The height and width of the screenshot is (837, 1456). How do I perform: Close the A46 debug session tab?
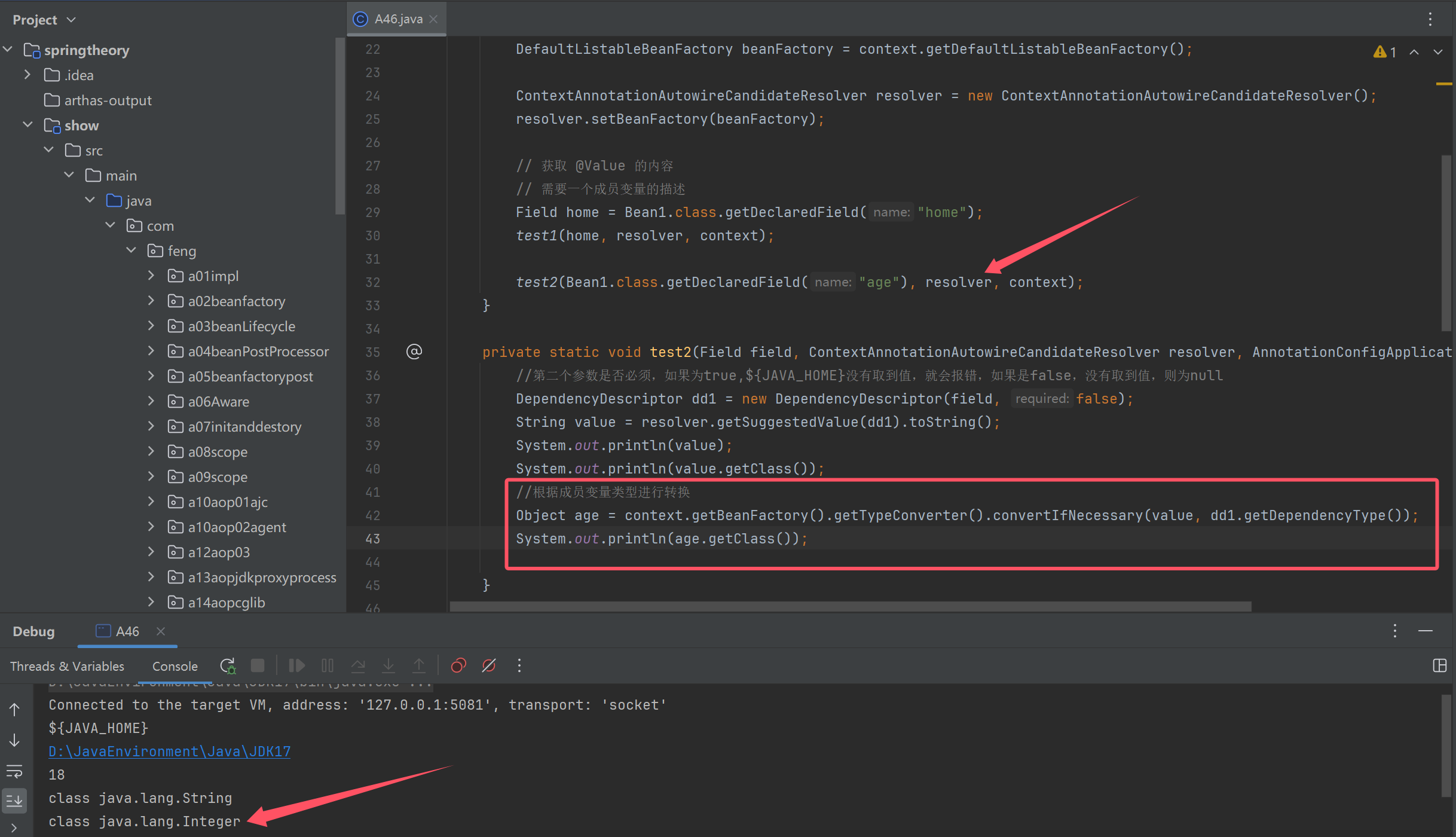coord(160,631)
